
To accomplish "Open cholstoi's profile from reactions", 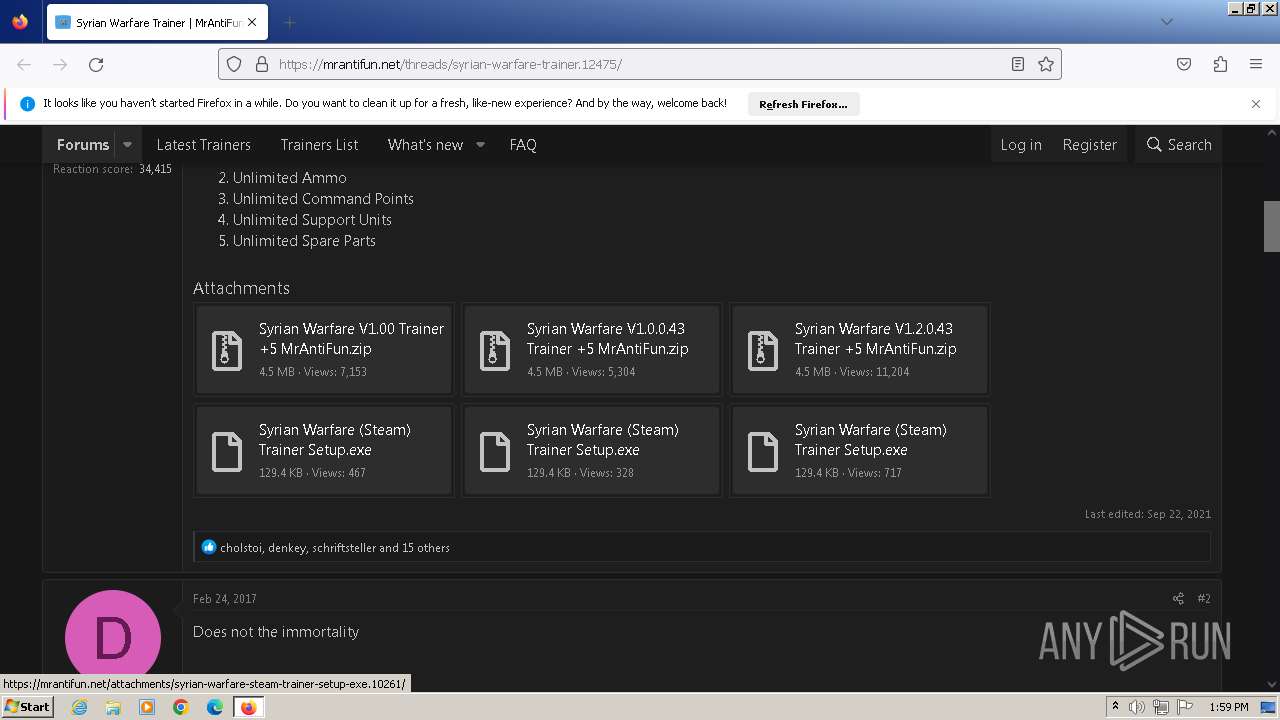I will pos(241,548).
